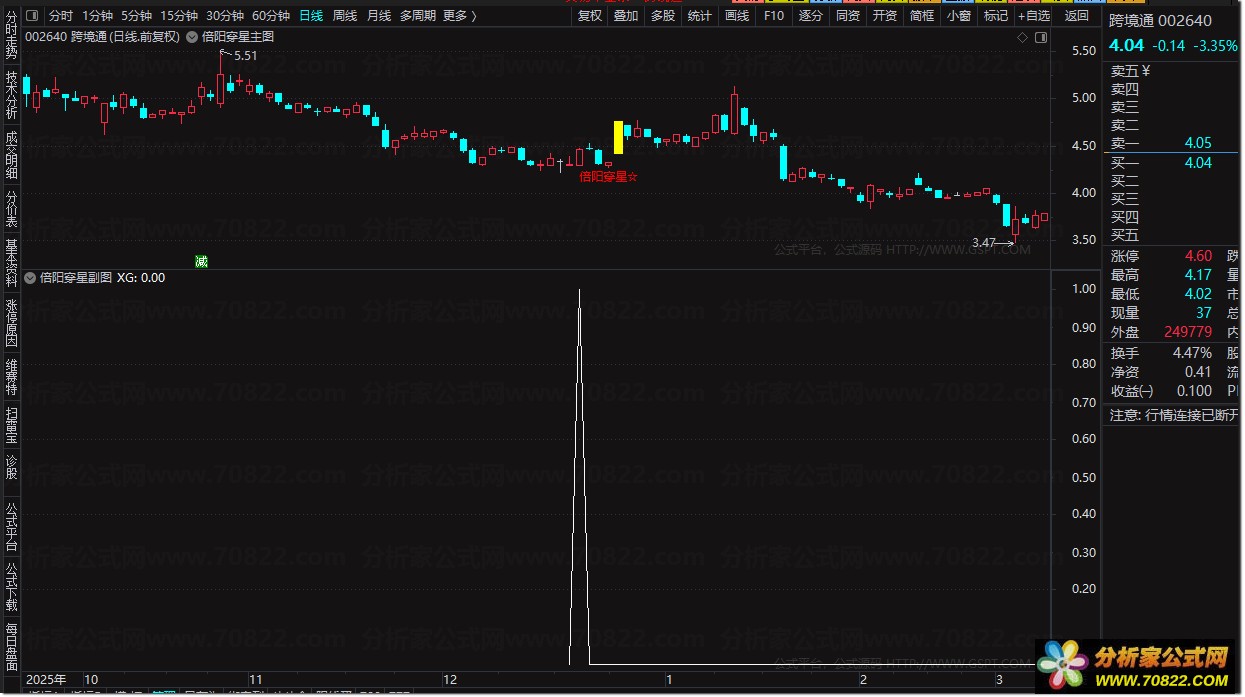Screen dimensions: 1245x697
Task: Toggle 小窗 small window mode
Action: click(x=958, y=16)
